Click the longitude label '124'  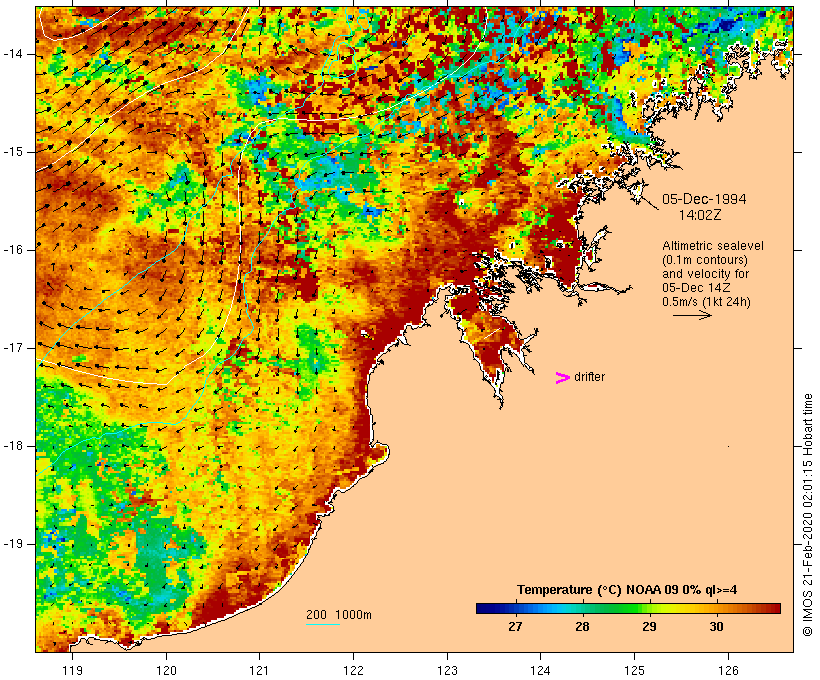tap(541, 670)
